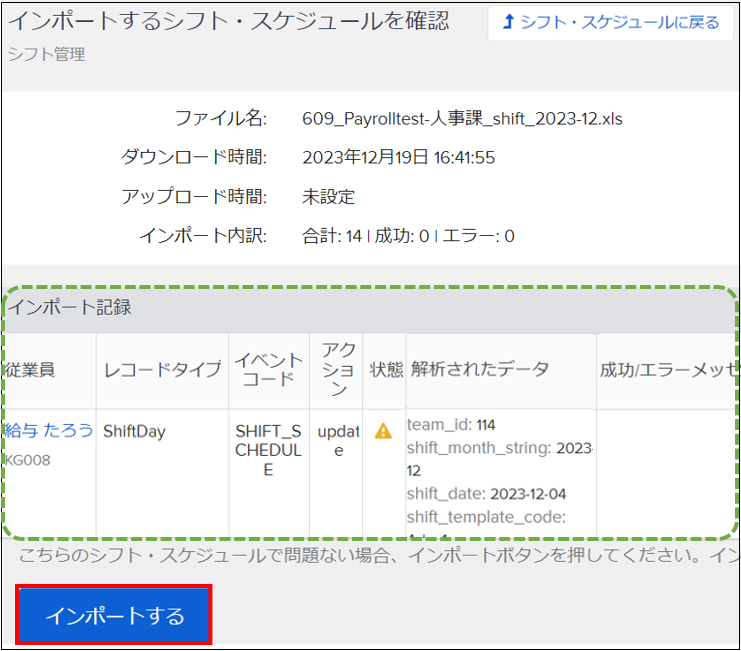Click the アップロード時間 label
This screenshot has height=651, width=741.
[x=194, y=197]
